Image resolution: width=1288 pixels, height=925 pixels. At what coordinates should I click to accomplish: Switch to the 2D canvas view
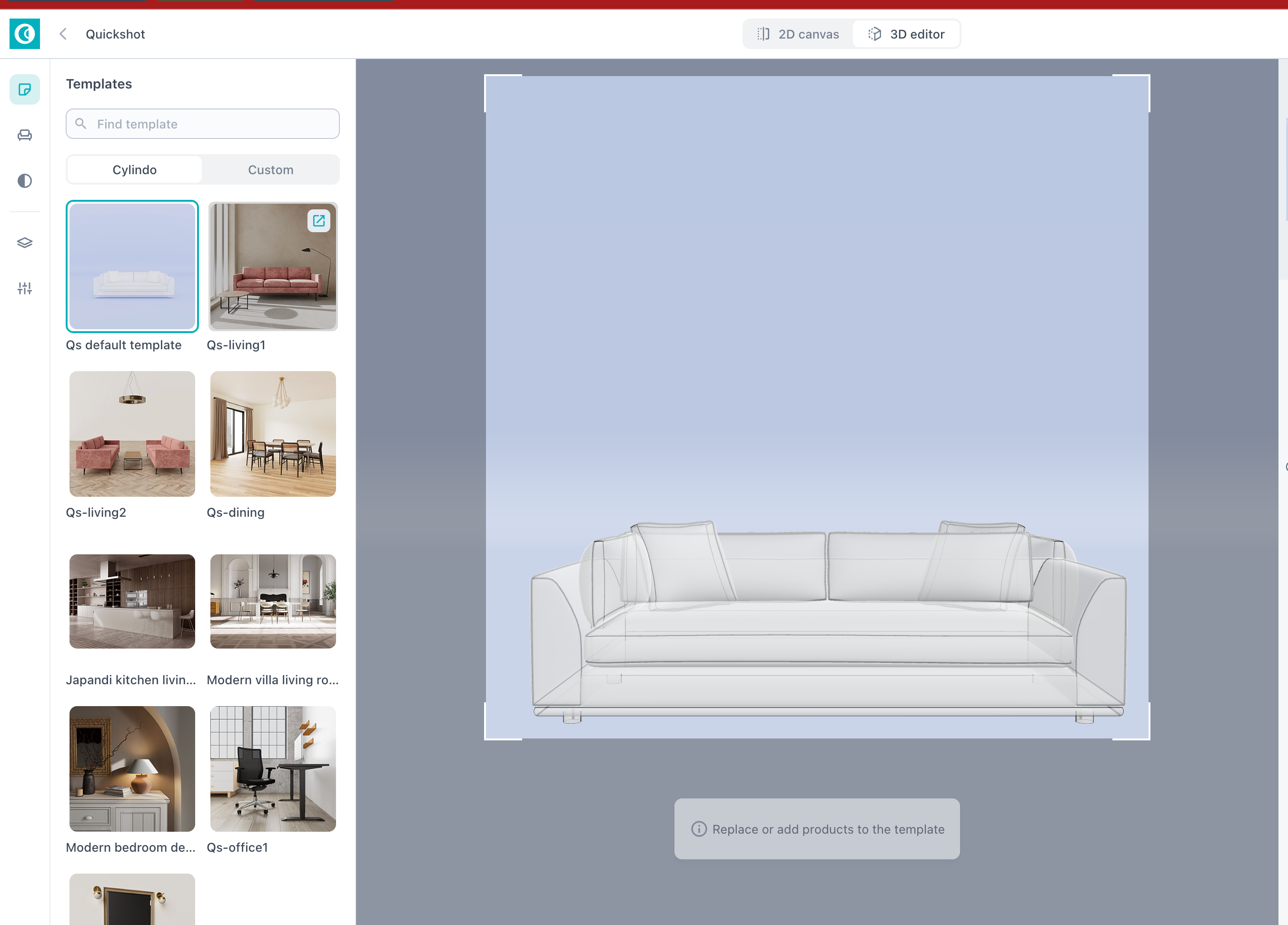pos(798,34)
